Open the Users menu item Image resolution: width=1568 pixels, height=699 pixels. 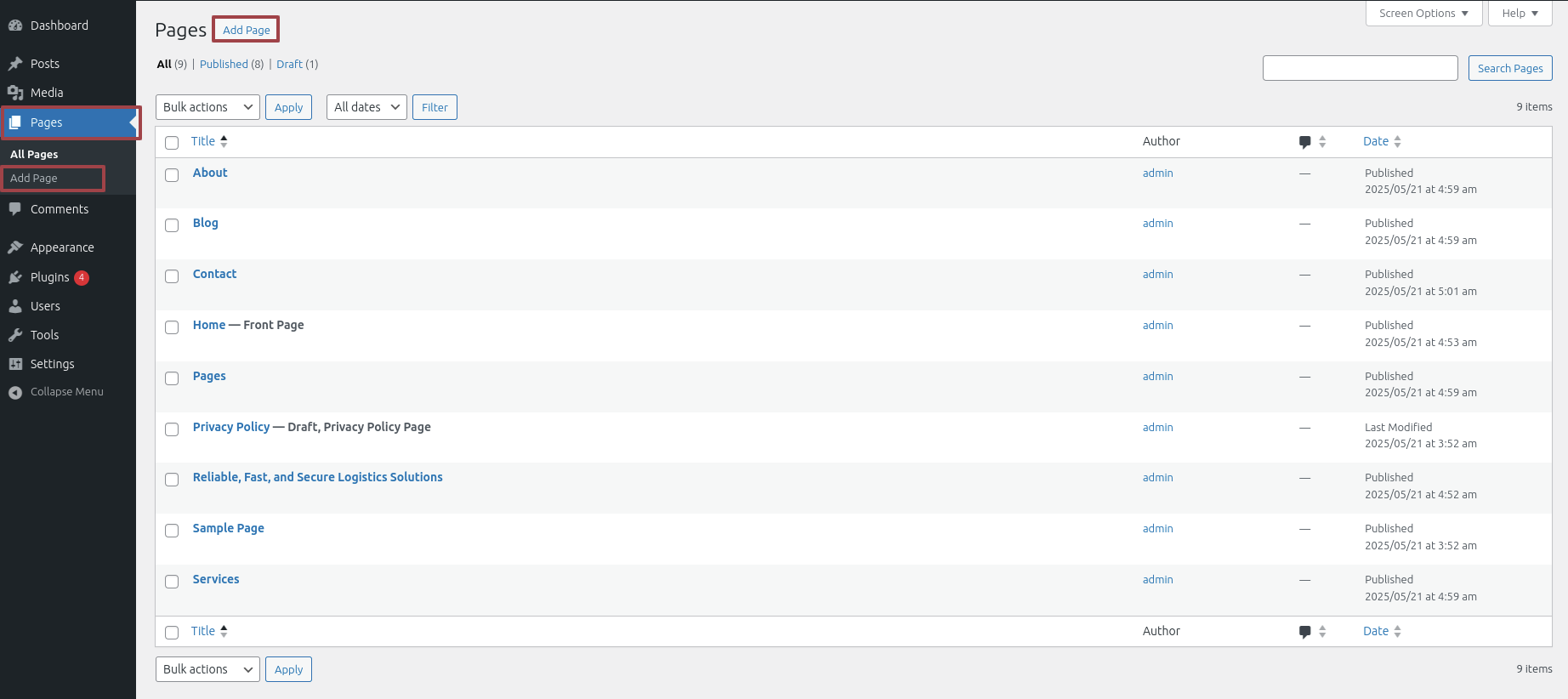point(45,306)
